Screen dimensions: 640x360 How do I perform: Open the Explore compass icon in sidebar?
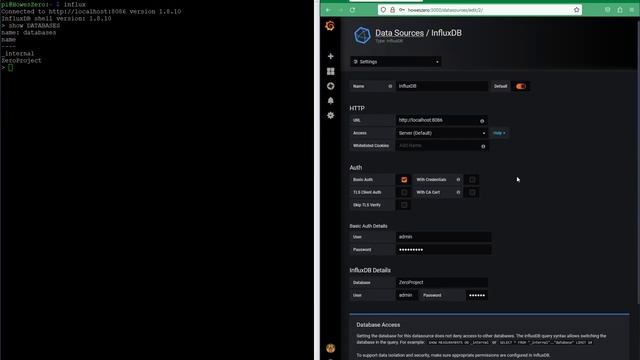point(331,86)
